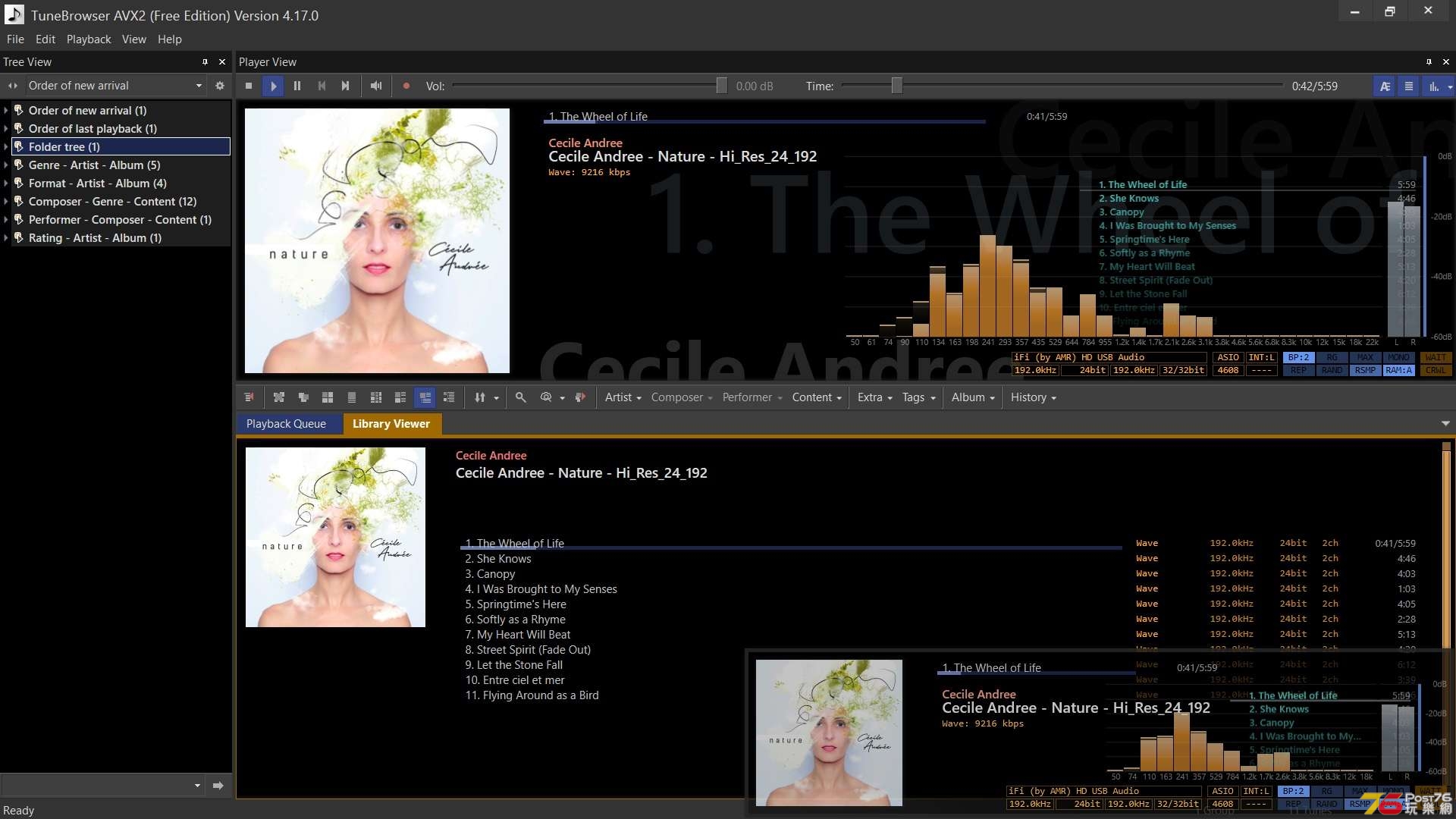The image size is (1456, 819).
Task: Select the single-column view icon
Action: point(352,397)
